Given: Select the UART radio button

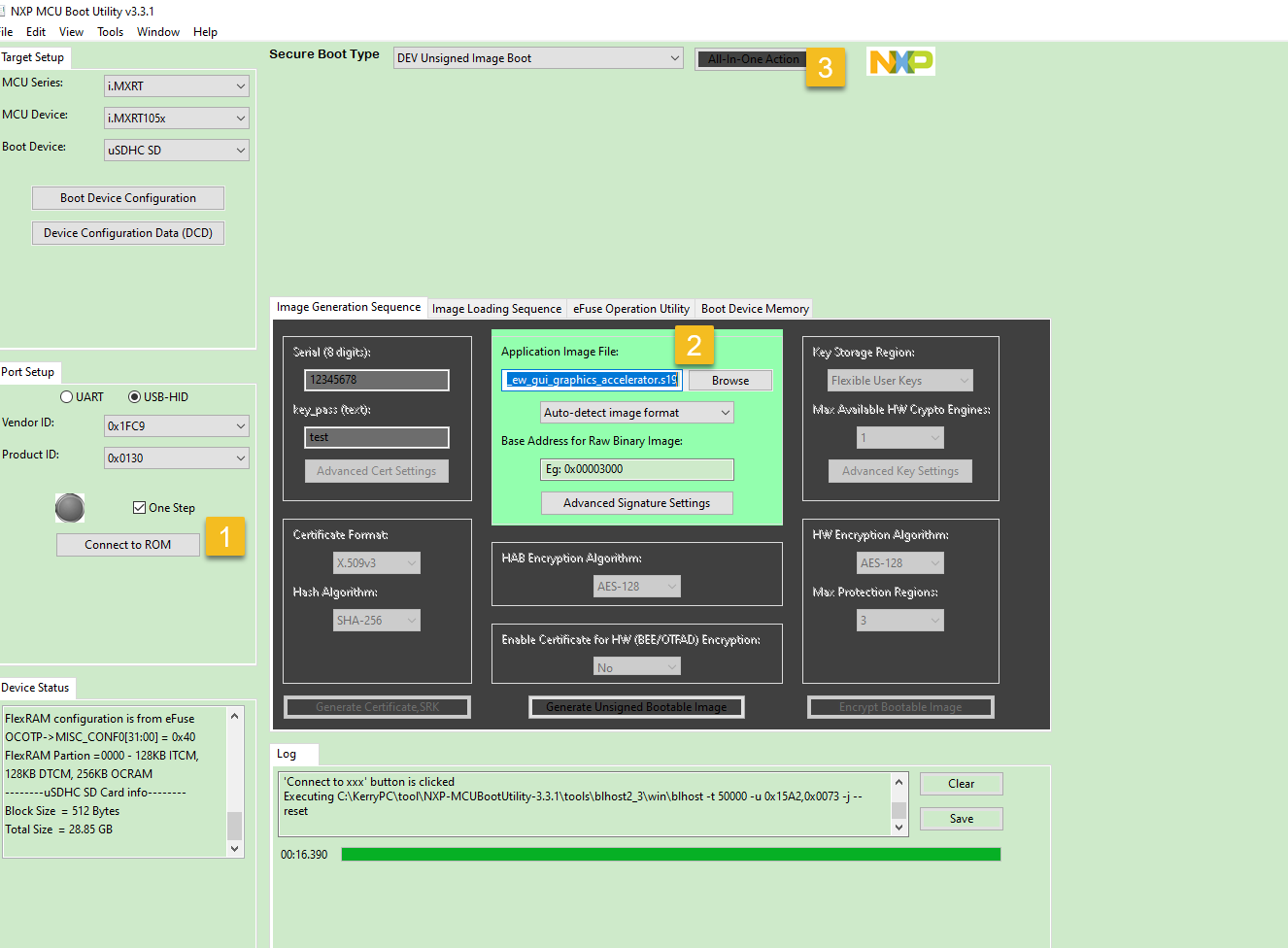Looking at the screenshot, I should coord(66,397).
